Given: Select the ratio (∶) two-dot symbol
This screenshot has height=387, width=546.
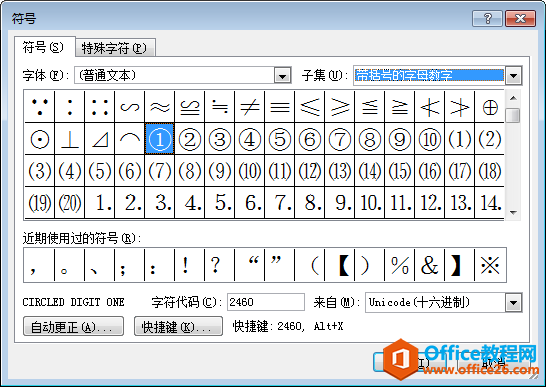Looking at the screenshot, I should pyautogui.click(x=70, y=107).
